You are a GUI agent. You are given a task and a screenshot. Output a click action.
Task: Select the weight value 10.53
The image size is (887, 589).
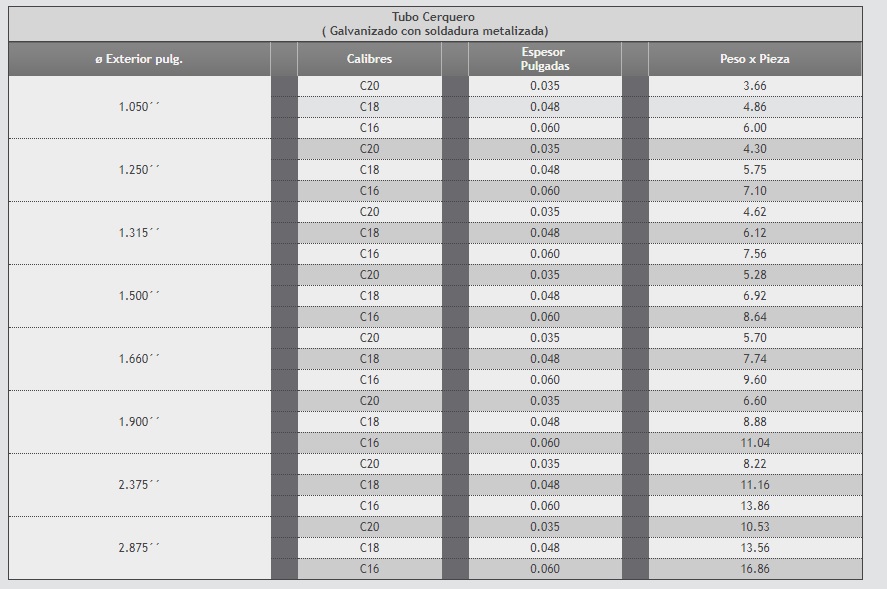[x=755, y=527]
